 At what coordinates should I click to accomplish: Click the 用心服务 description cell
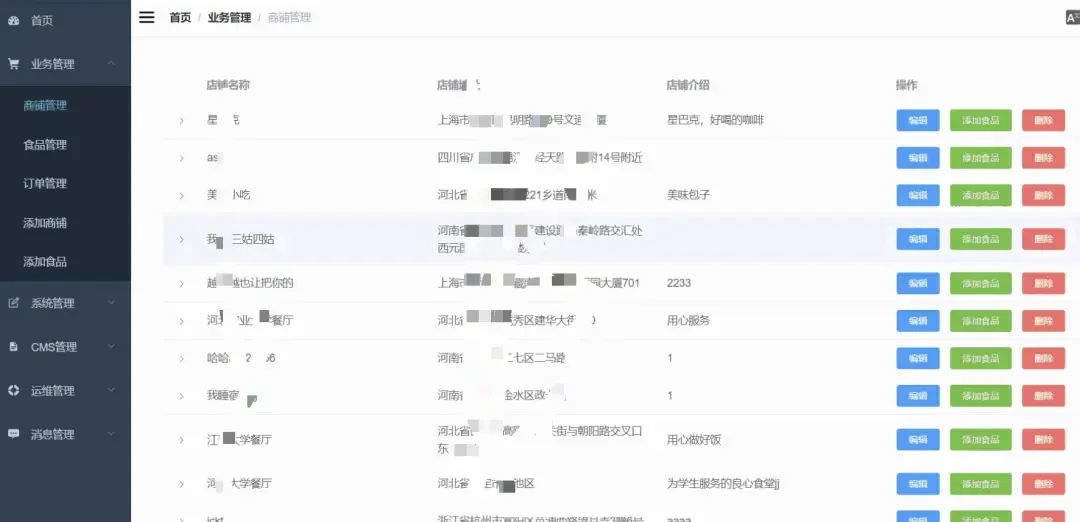point(689,321)
